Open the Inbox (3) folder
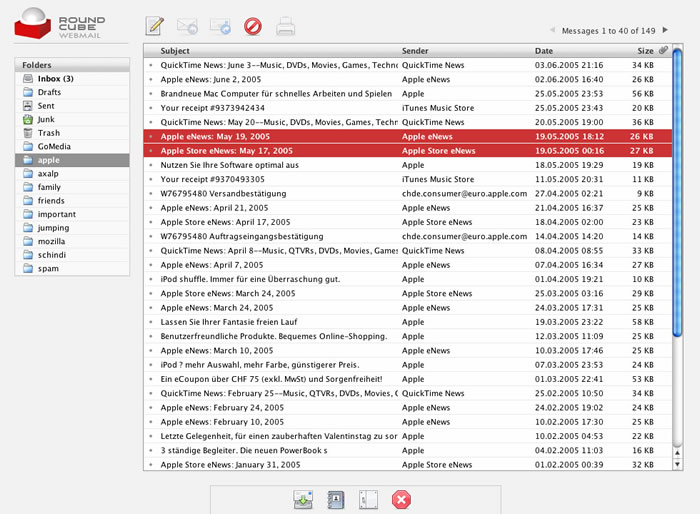 (72, 79)
